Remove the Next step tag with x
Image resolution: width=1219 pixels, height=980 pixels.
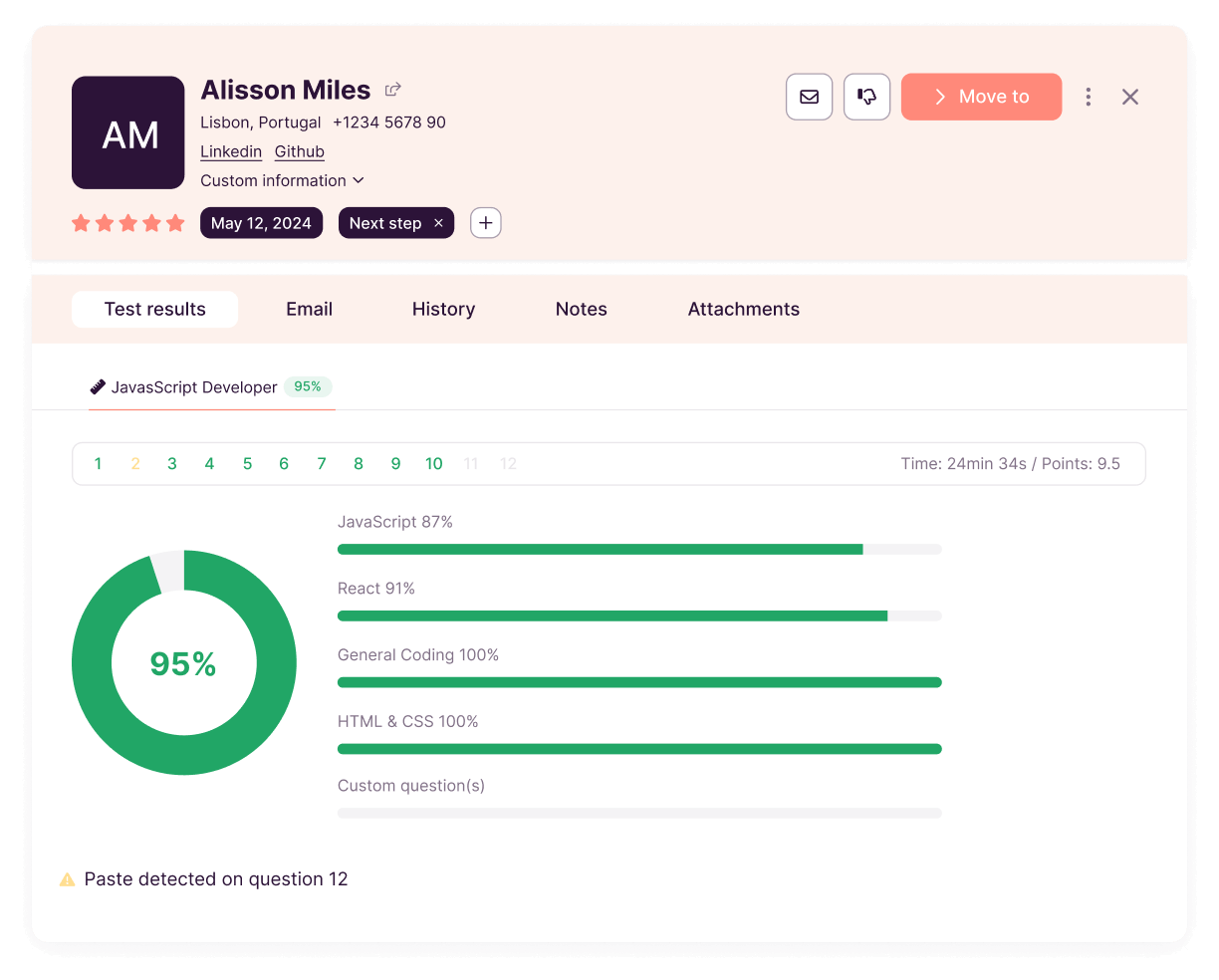point(438,223)
